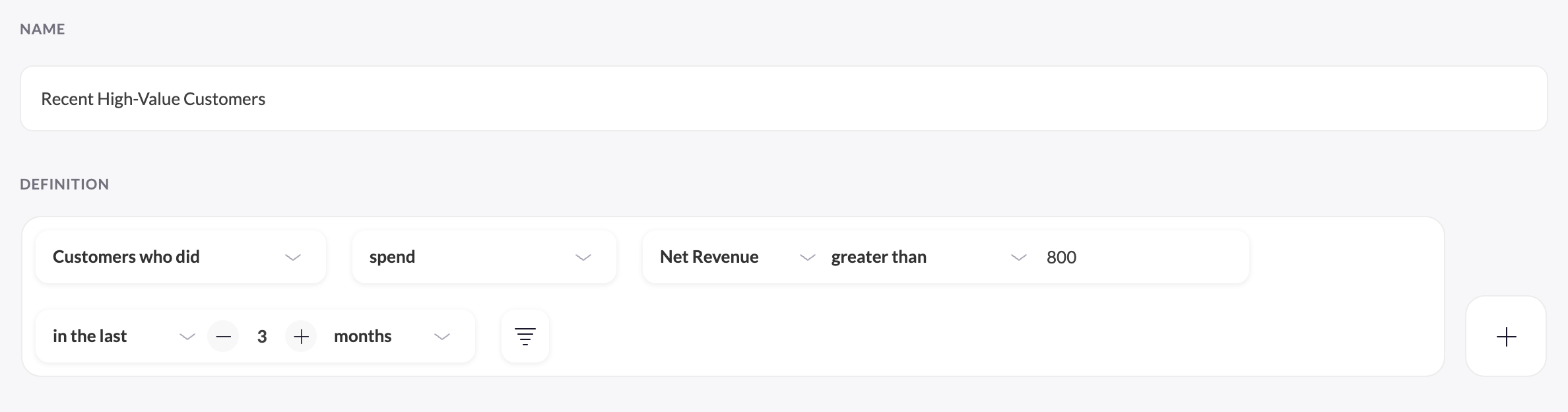Expand the "spend" action dropdown
Viewport: 1568px width, 412px height.
484,257
